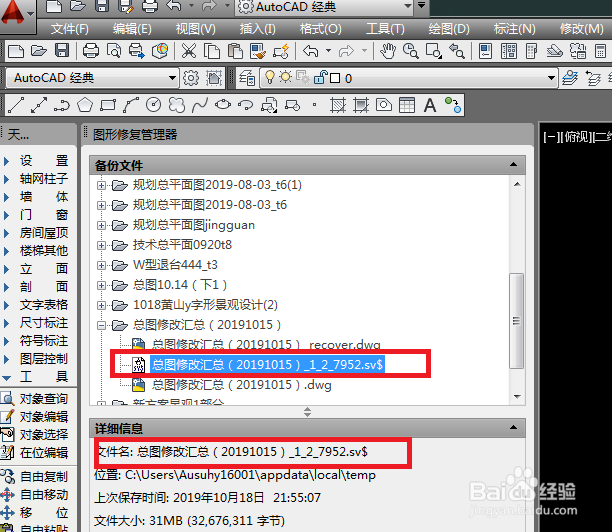612x532 pixels.
Task: Select the Ellipse draw tool
Action: (x=223, y=105)
